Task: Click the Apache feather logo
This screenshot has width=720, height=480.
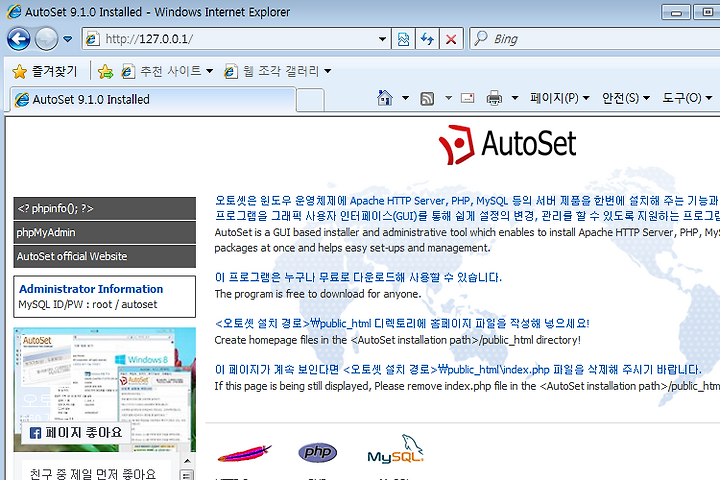Action: [x=244, y=453]
